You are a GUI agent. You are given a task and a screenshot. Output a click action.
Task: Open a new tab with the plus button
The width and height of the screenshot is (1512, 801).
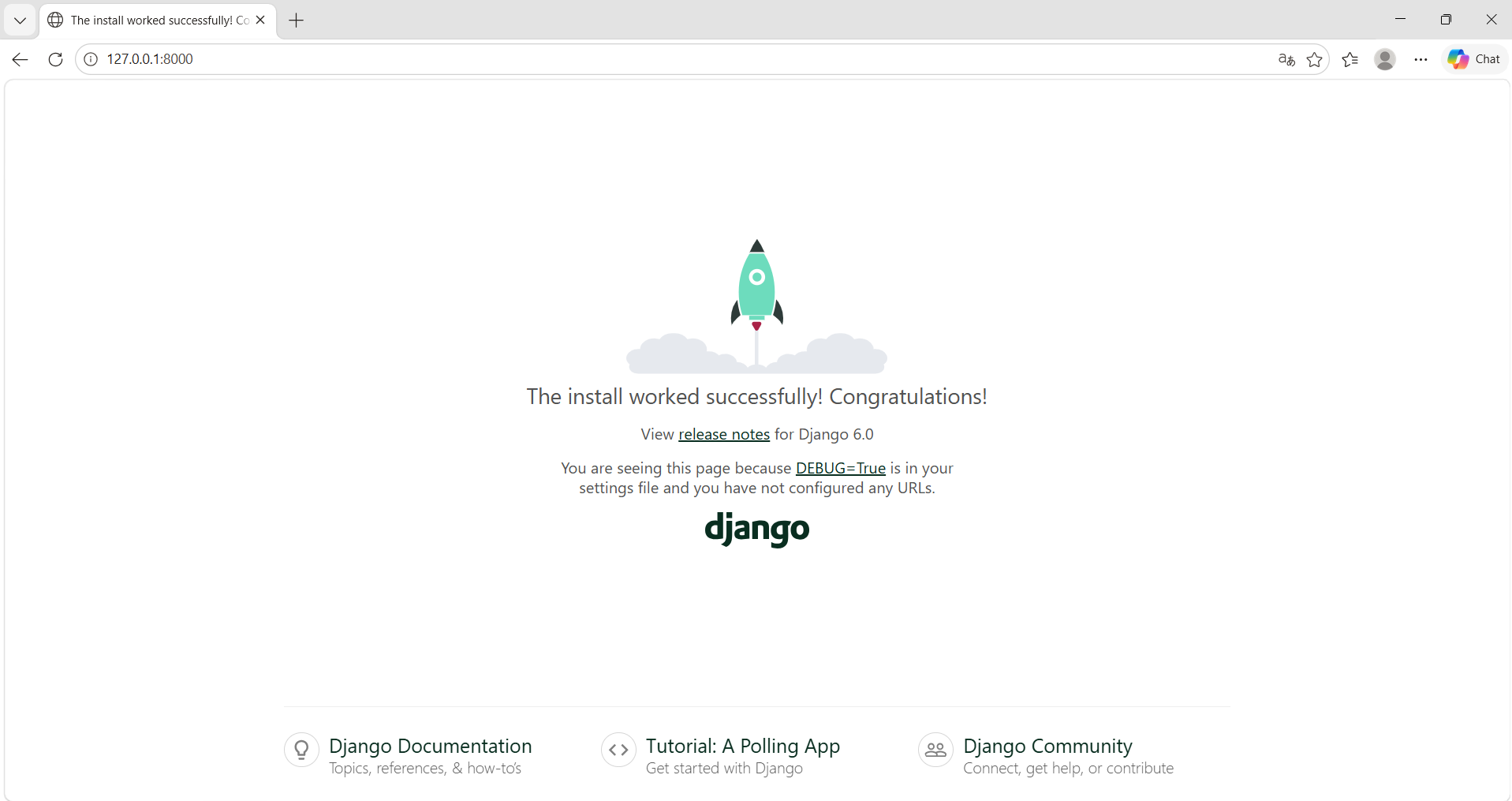297,21
